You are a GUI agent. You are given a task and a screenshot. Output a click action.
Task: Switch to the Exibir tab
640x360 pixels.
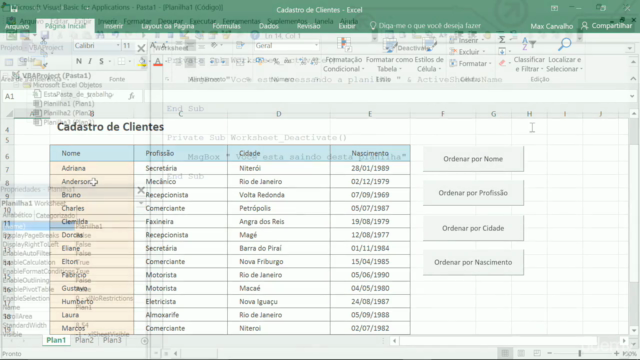tap(347, 26)
